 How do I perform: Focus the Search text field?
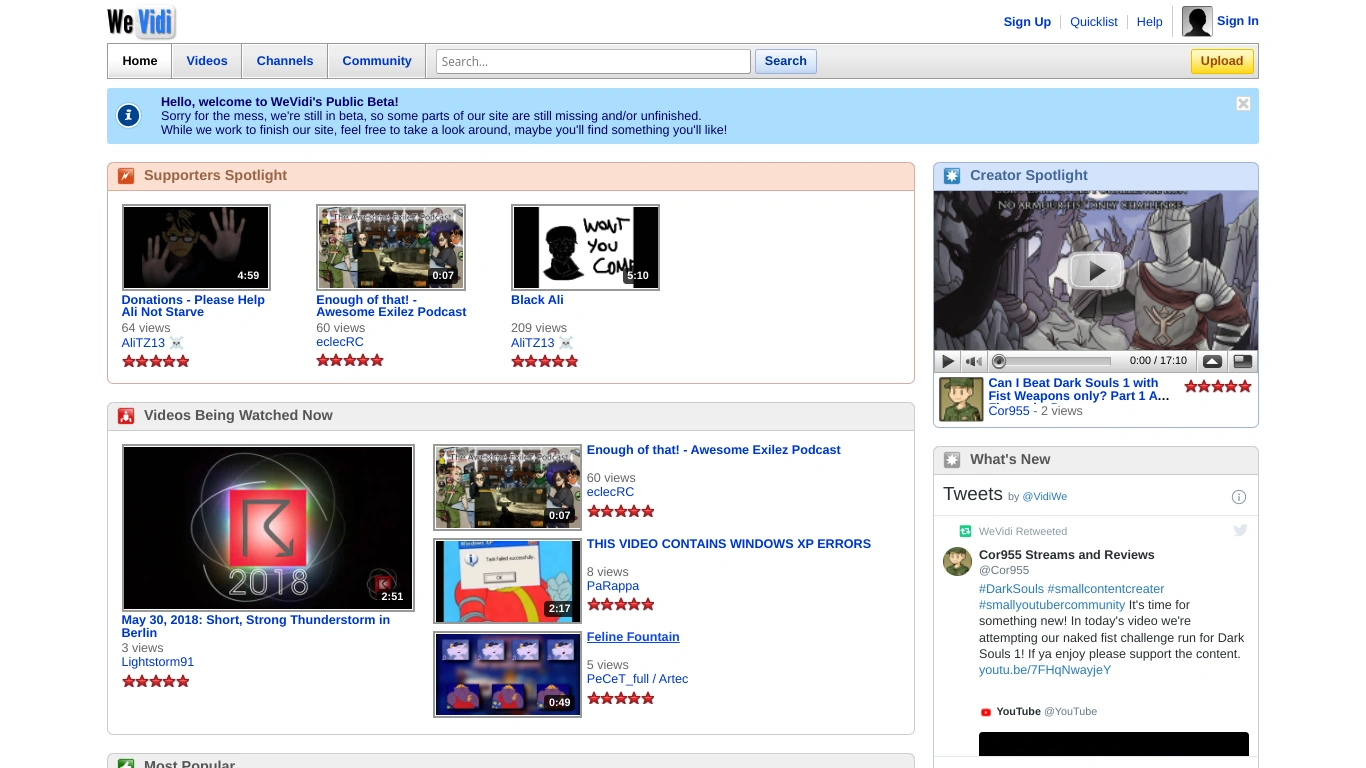click(x=593, y=61)
